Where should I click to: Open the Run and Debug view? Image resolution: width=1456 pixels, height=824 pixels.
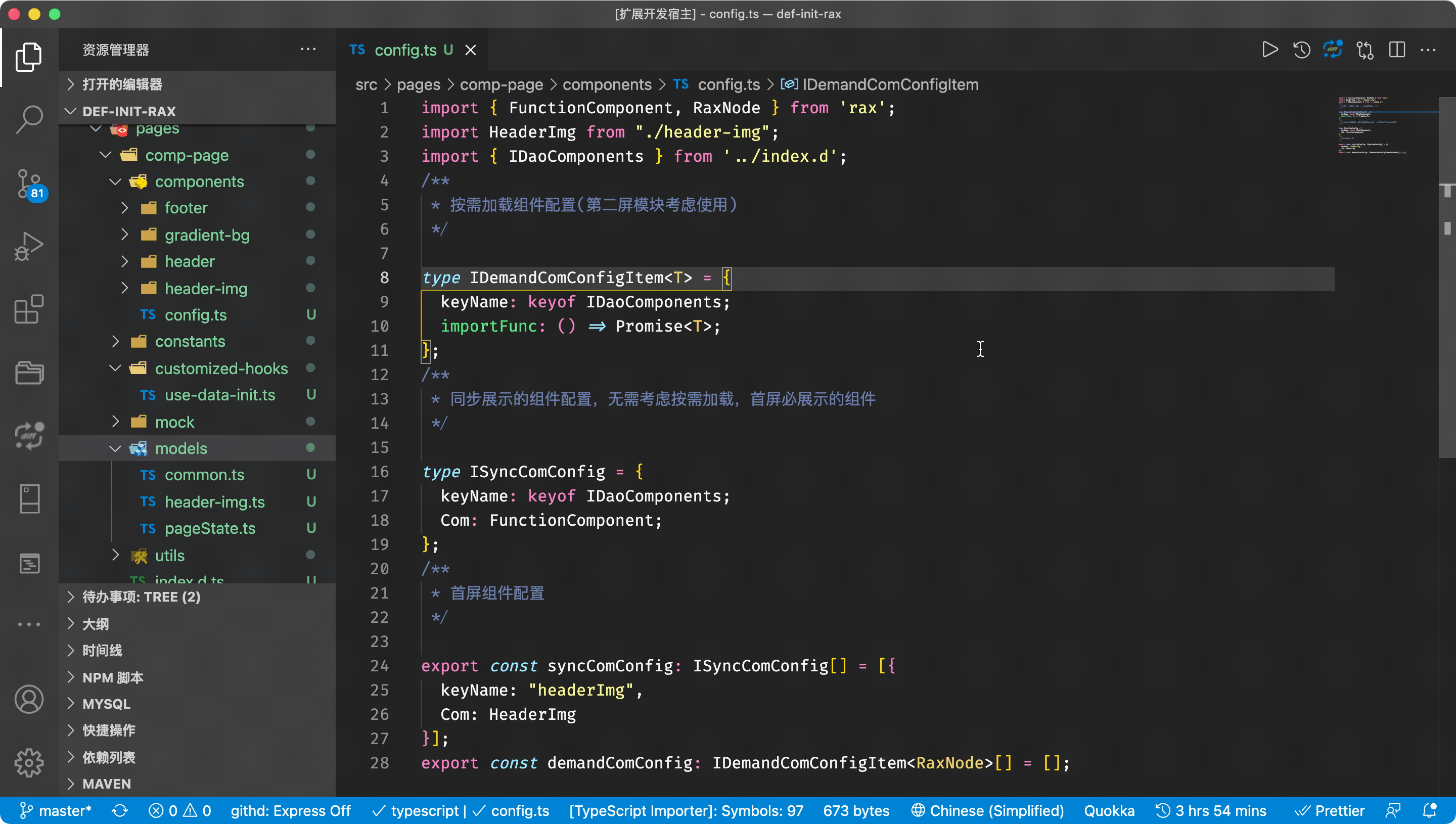pyautogui.click(x=29, y=246)
